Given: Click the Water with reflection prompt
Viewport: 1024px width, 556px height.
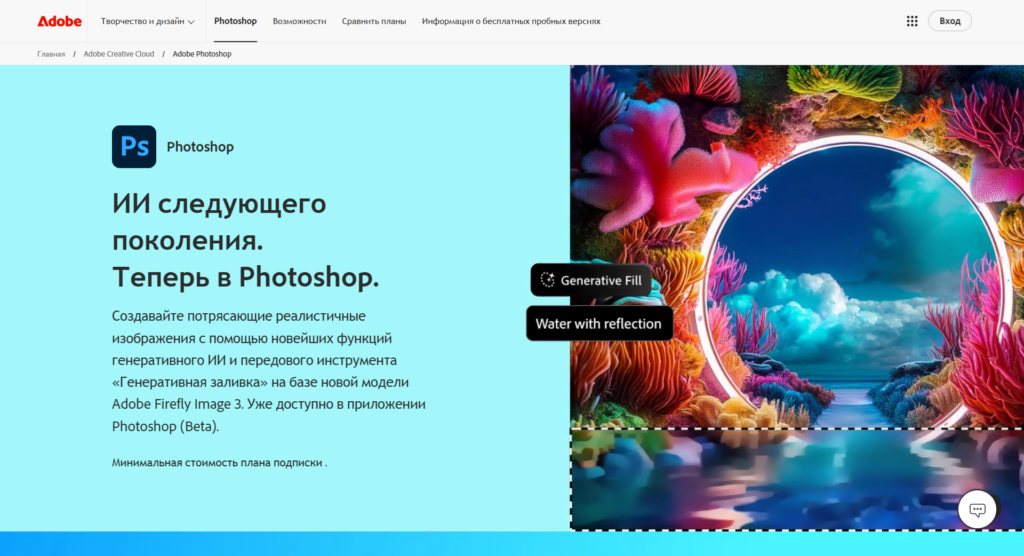Looking at the screenshot, I should click(599, 323).
